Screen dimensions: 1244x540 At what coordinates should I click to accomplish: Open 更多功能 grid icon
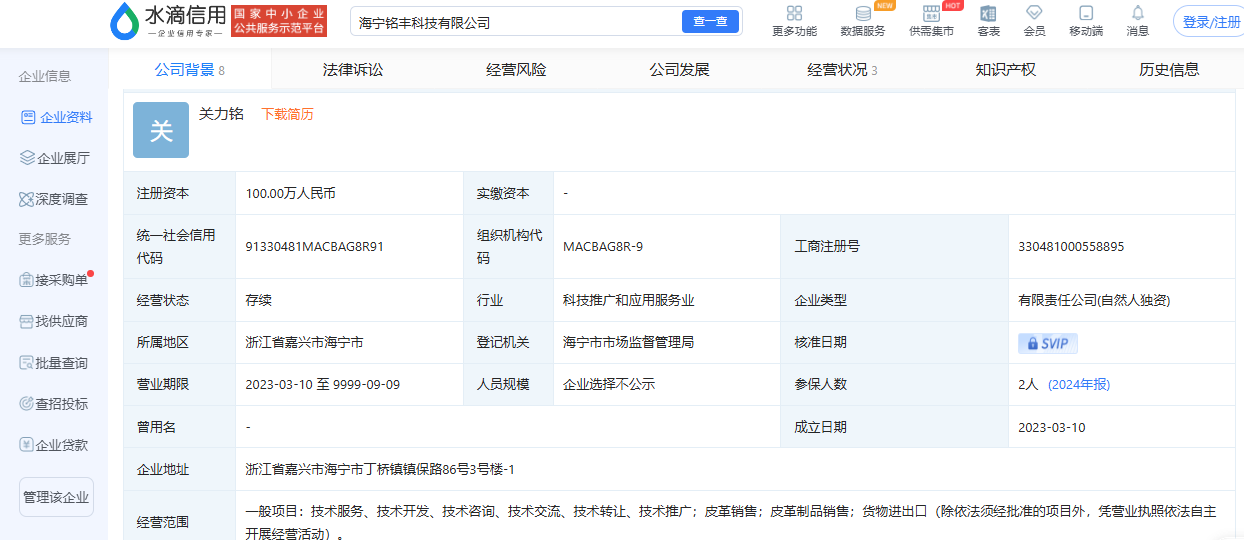(794, 13)
